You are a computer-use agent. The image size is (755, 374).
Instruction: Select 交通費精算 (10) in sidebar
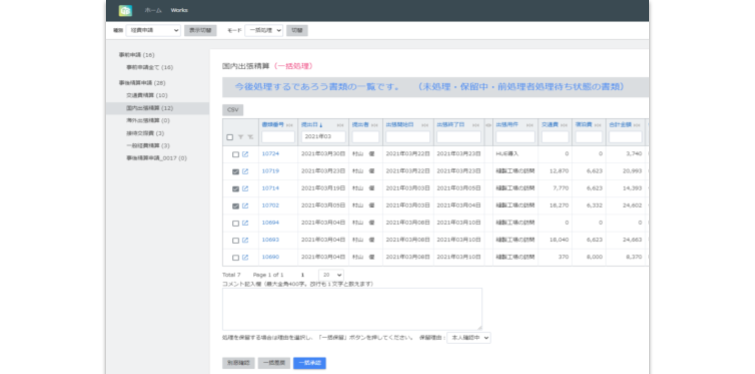(147, 95)
